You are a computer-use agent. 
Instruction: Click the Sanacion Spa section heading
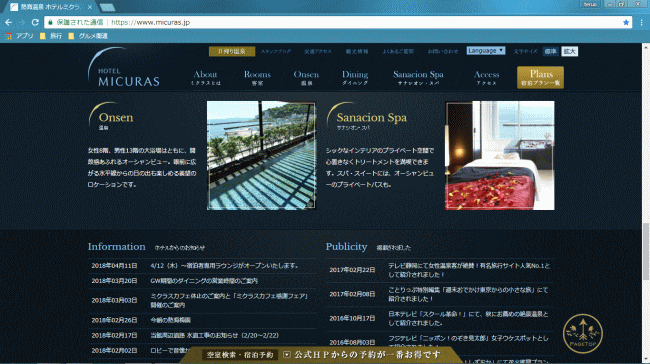371,118
